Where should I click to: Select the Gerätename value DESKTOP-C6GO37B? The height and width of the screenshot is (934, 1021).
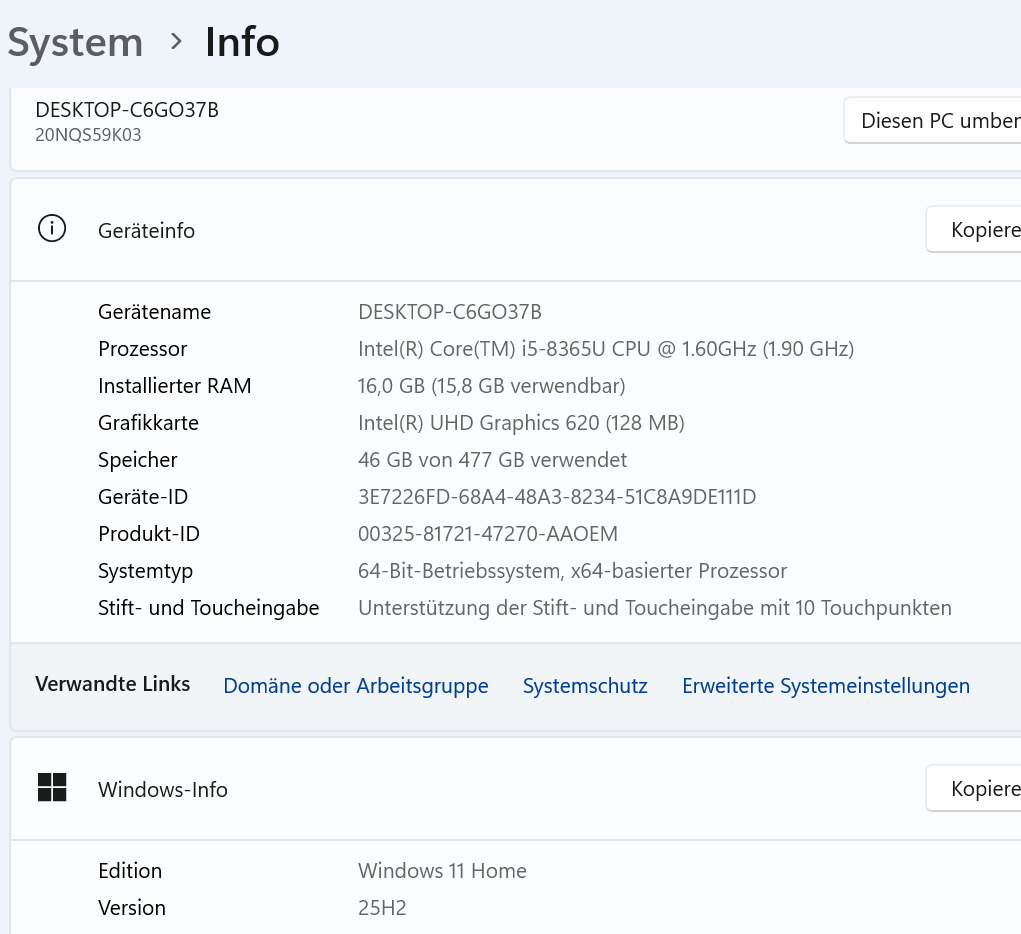click(x=449, y=312)
